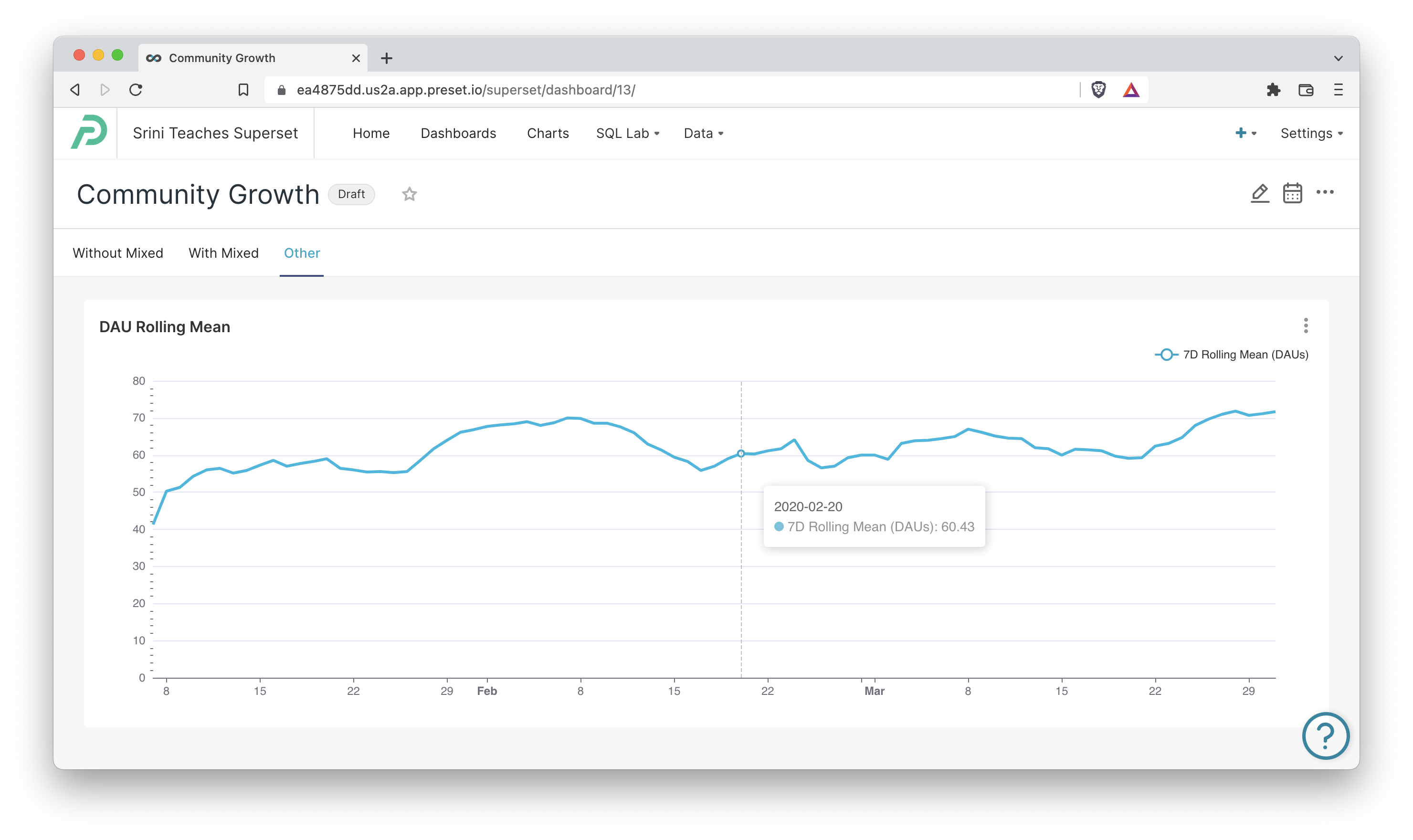The width and height of the screenshot is (1413, 840).
Task: Open the Charts page link
Action: coord(548,134)
